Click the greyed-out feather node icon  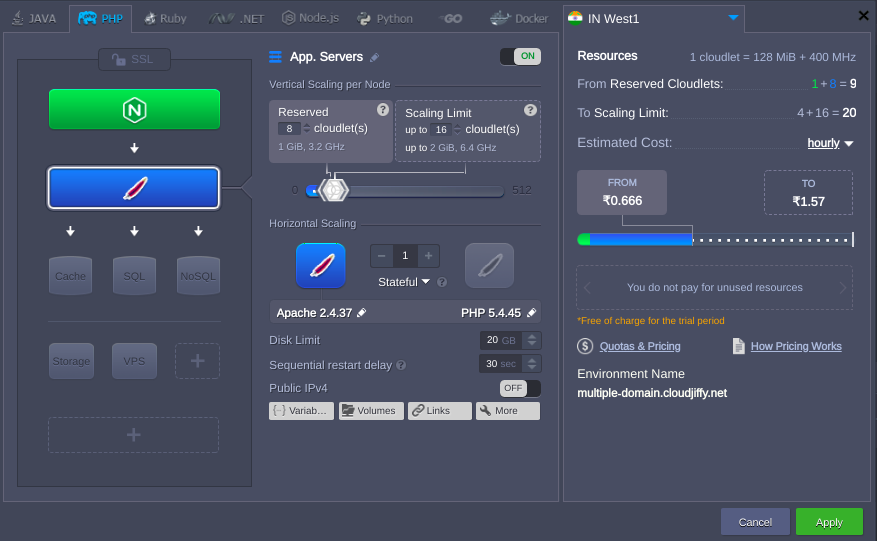point(489,266)
